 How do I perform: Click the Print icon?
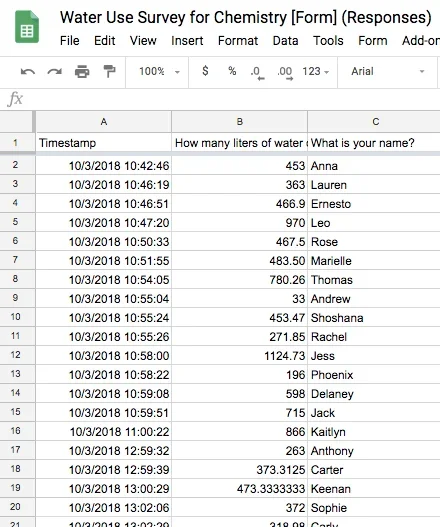click(x=82, y=72)
